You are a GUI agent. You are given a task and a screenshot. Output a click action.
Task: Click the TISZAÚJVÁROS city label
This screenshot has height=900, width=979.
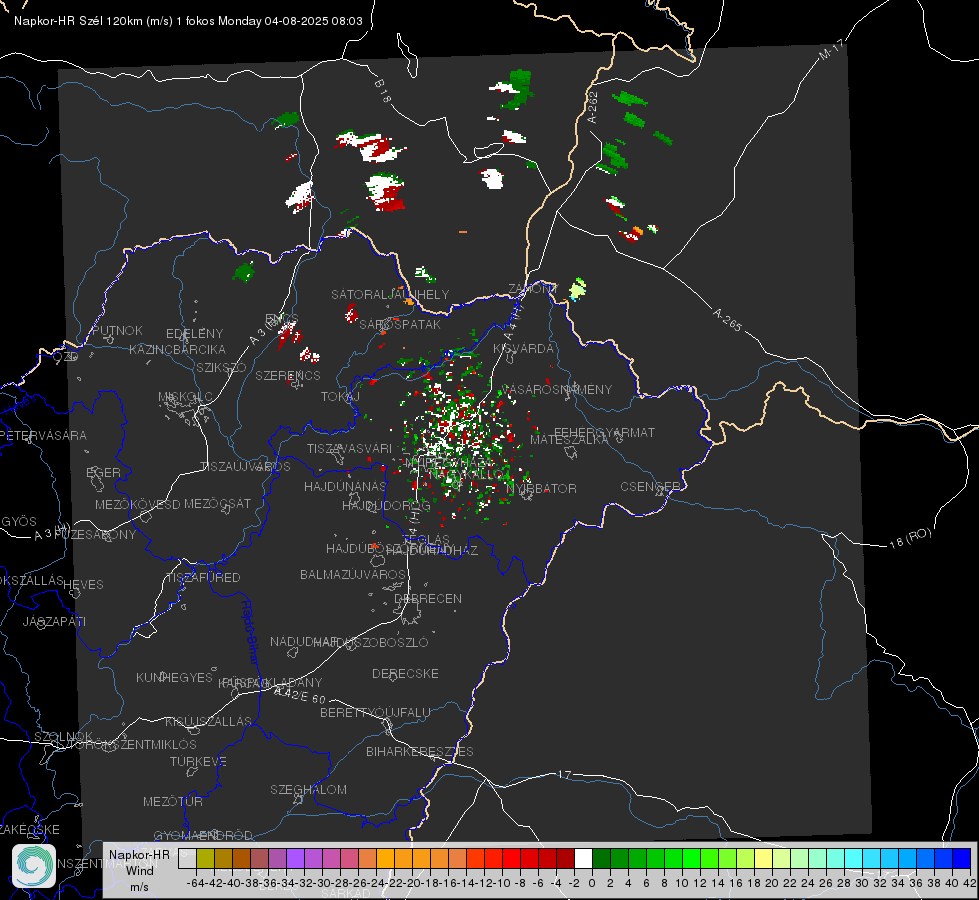click(245, 467)
